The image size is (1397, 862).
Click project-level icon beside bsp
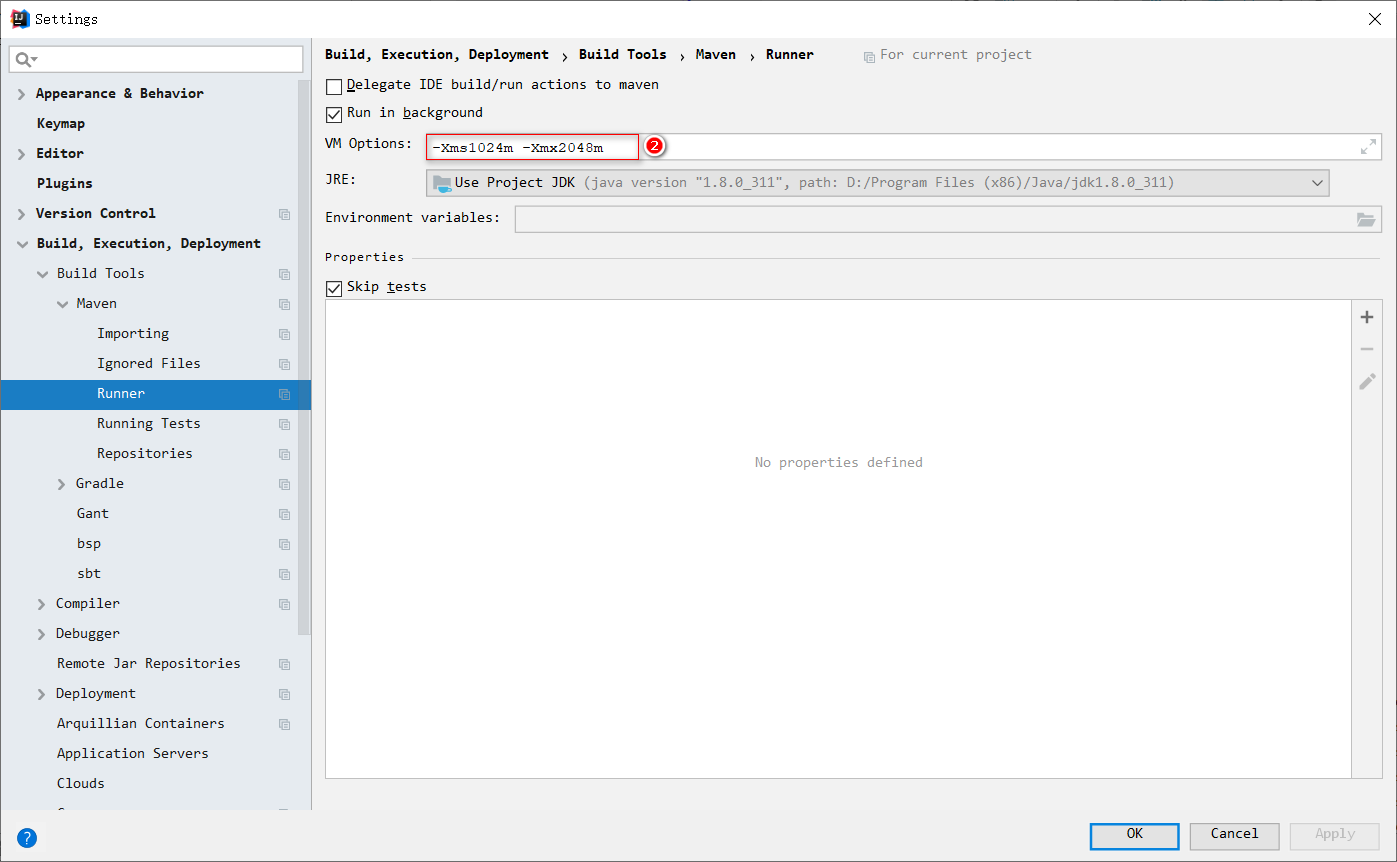pyautogui.click(x=285, y=544)
